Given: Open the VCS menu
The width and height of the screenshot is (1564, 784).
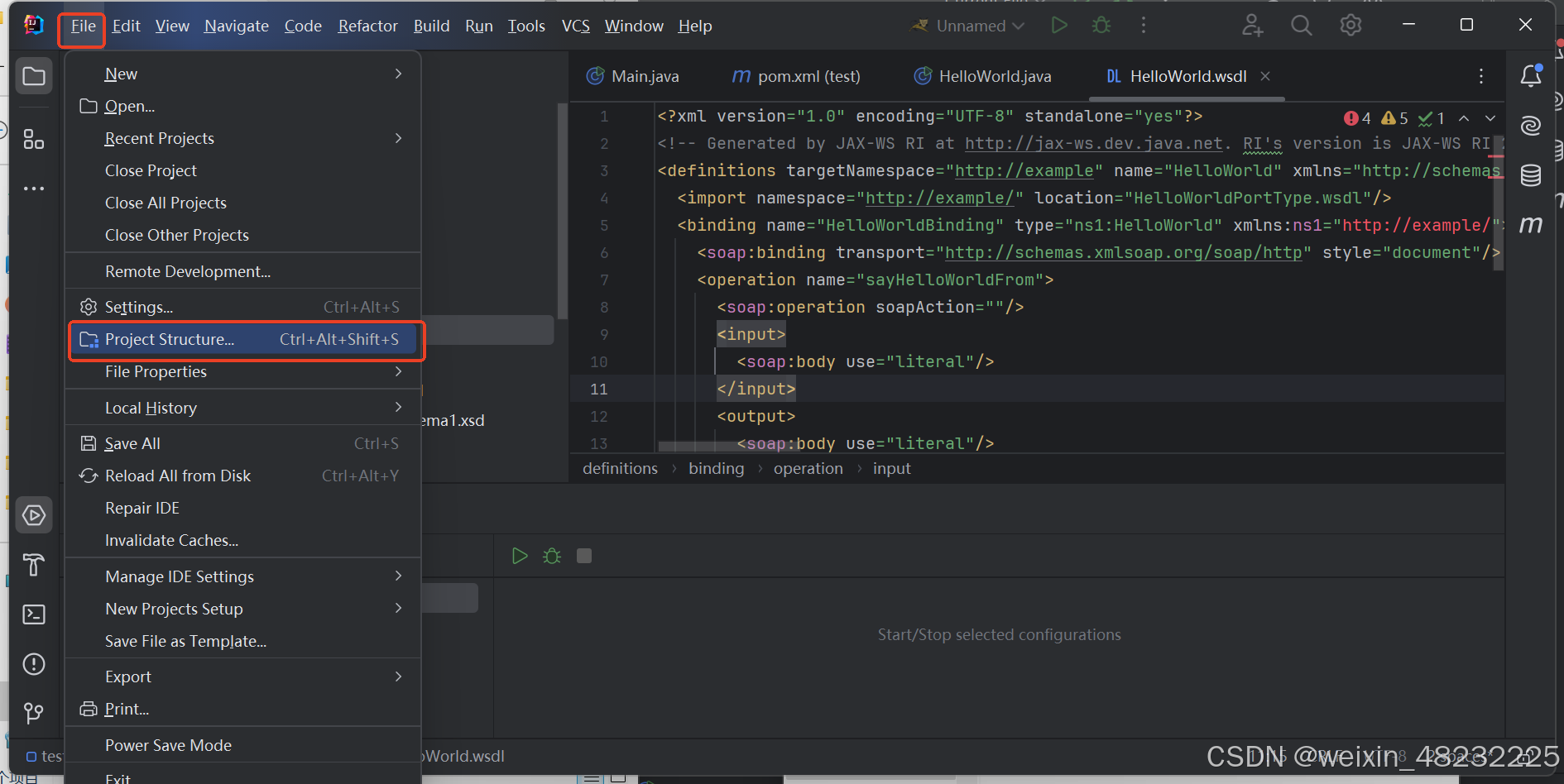Looking at the screenshot, I should 575,26.
